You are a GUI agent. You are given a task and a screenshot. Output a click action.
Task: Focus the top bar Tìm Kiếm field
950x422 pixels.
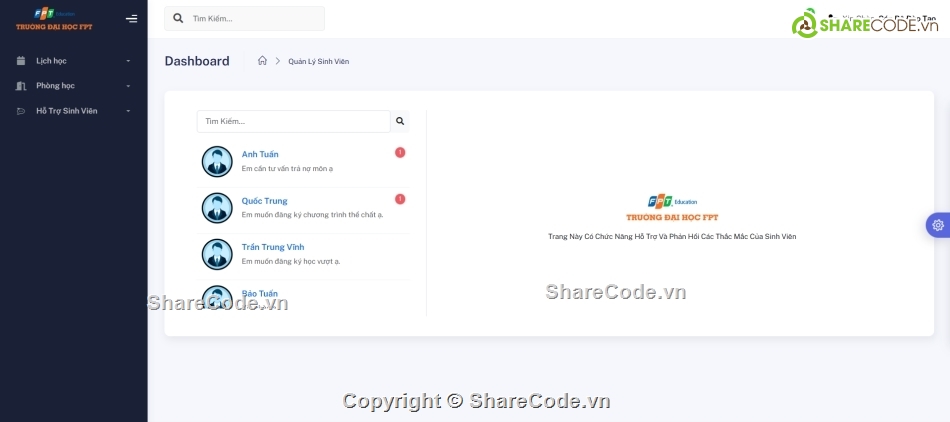click(244, 19)
